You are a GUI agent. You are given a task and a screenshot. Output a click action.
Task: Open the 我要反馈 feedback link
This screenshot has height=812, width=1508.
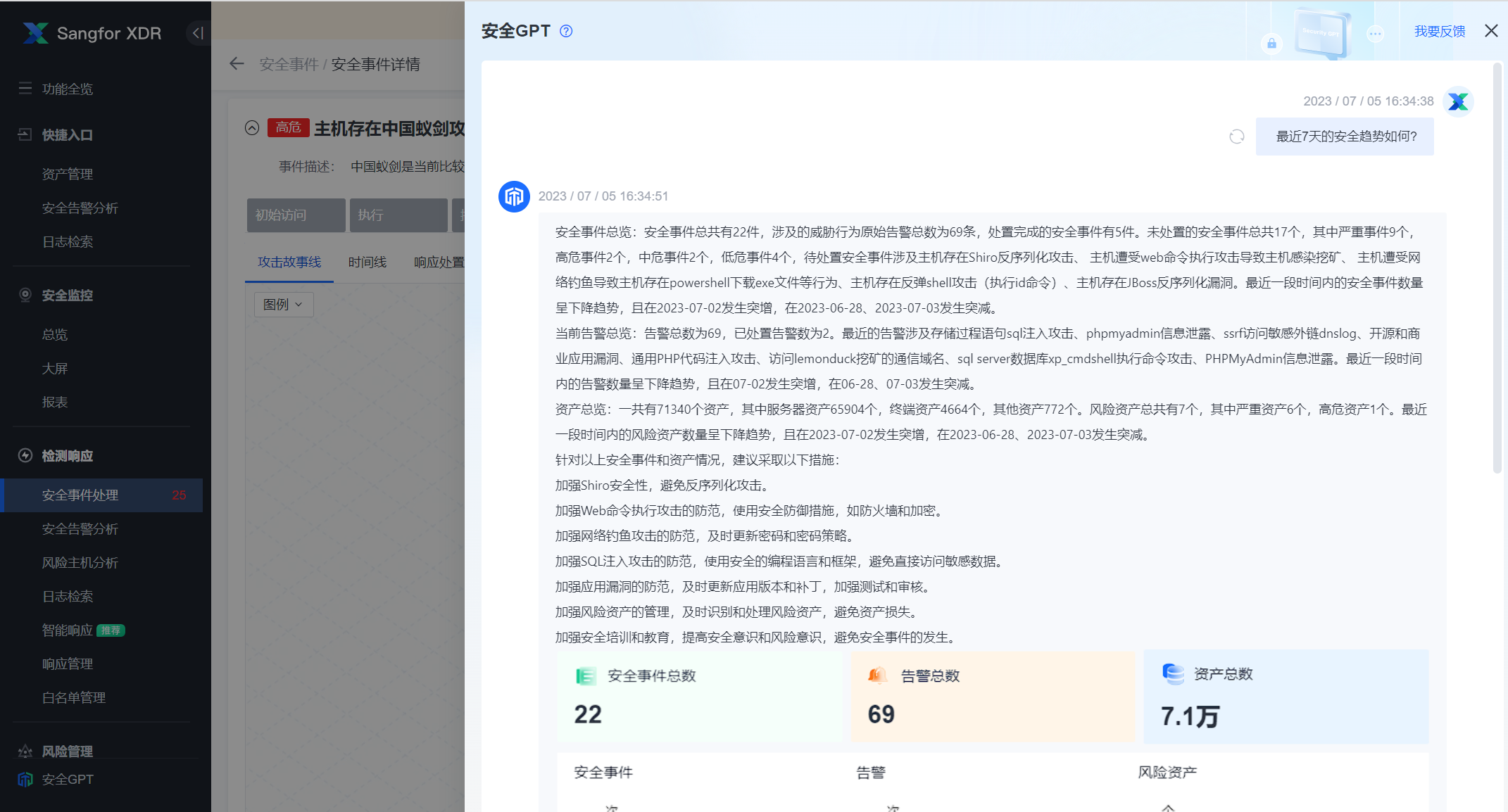(1439, 31)
